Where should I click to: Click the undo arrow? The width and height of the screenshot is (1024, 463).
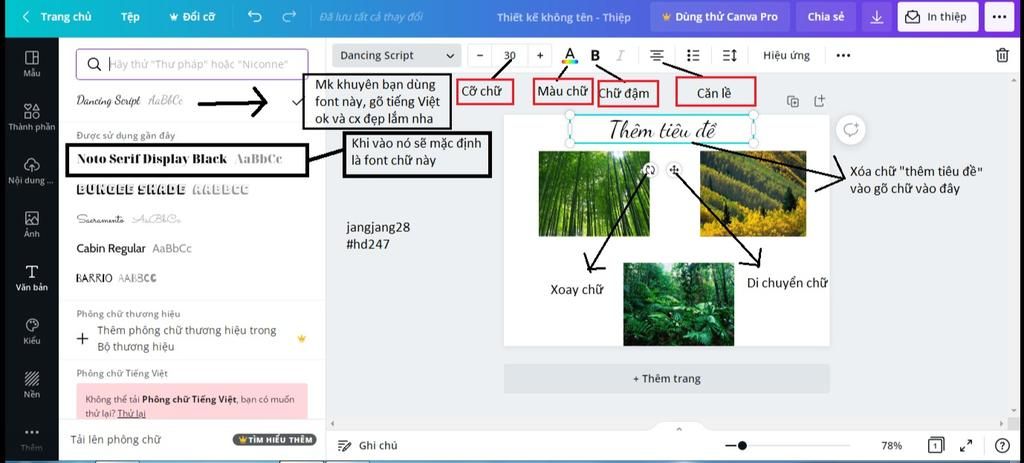click(255, 17)
